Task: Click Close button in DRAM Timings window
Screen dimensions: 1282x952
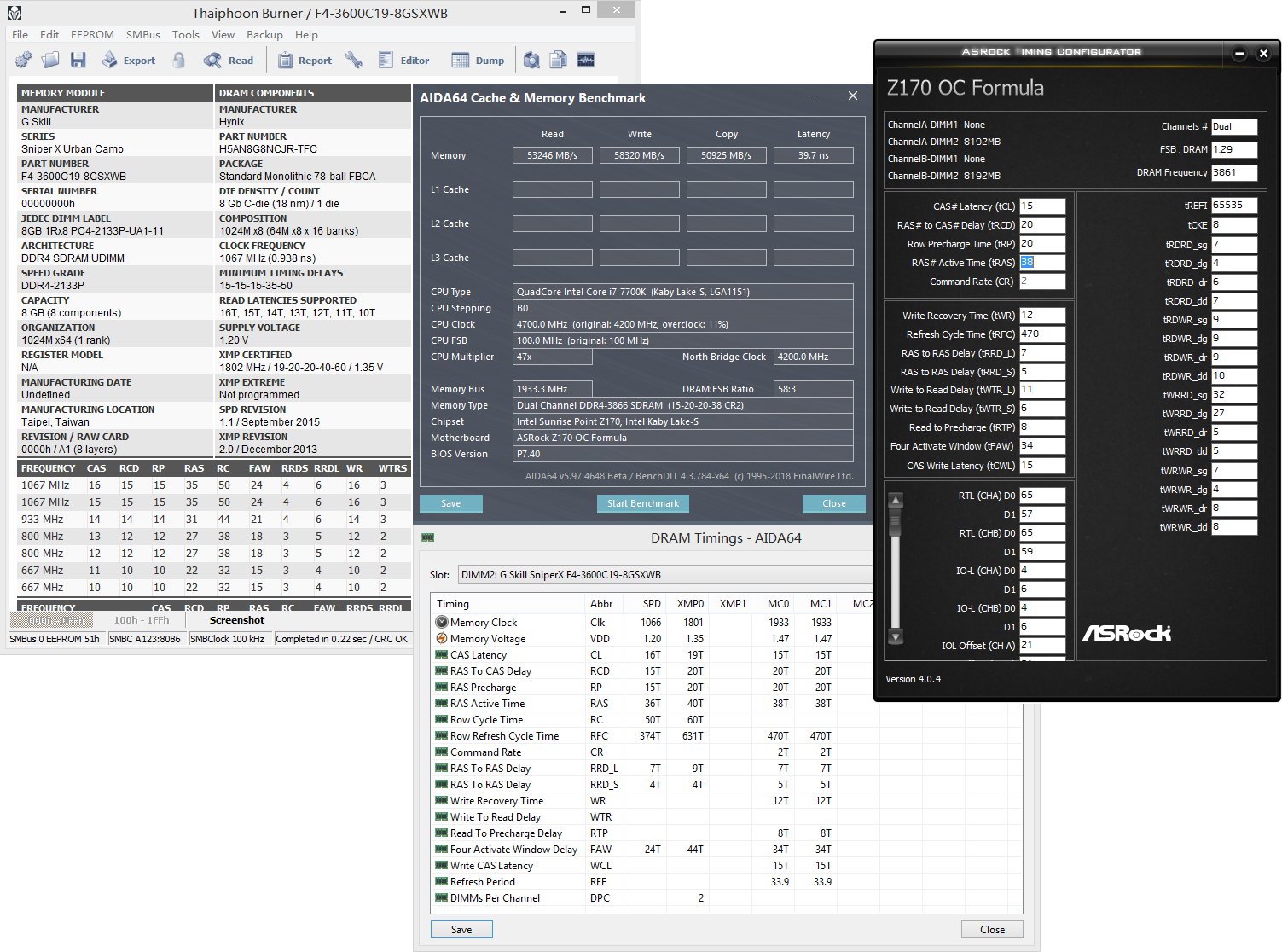Action: tap(992, 929)
